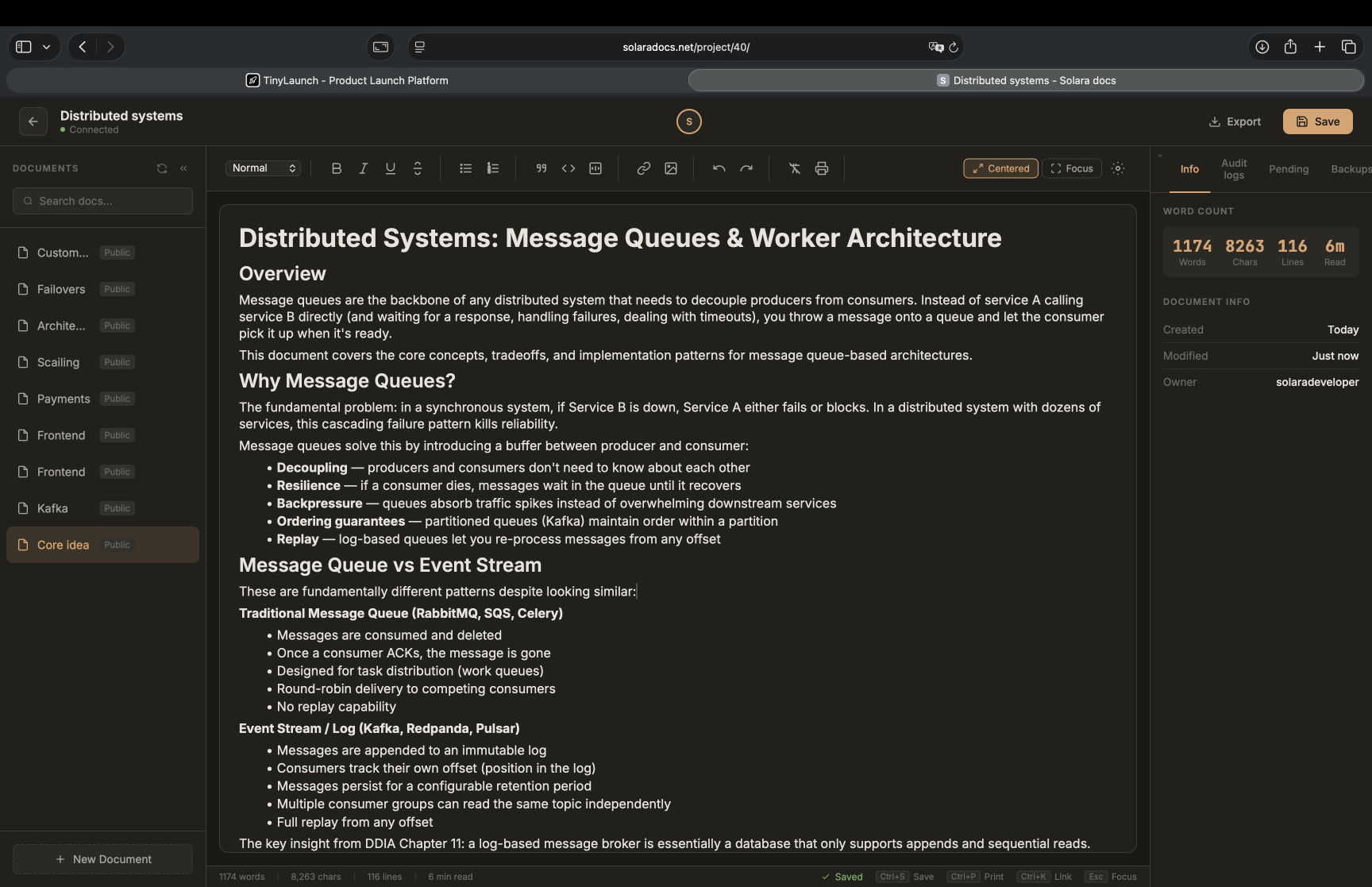Print the document using the printer icon
Viewport: 1372px width, 887px height.
[x=822, y=168]
